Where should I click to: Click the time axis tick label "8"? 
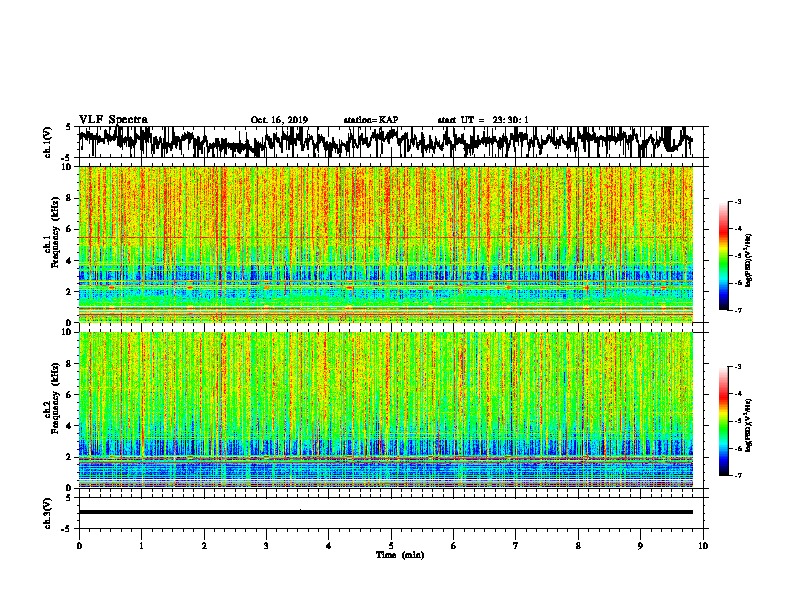578,546
